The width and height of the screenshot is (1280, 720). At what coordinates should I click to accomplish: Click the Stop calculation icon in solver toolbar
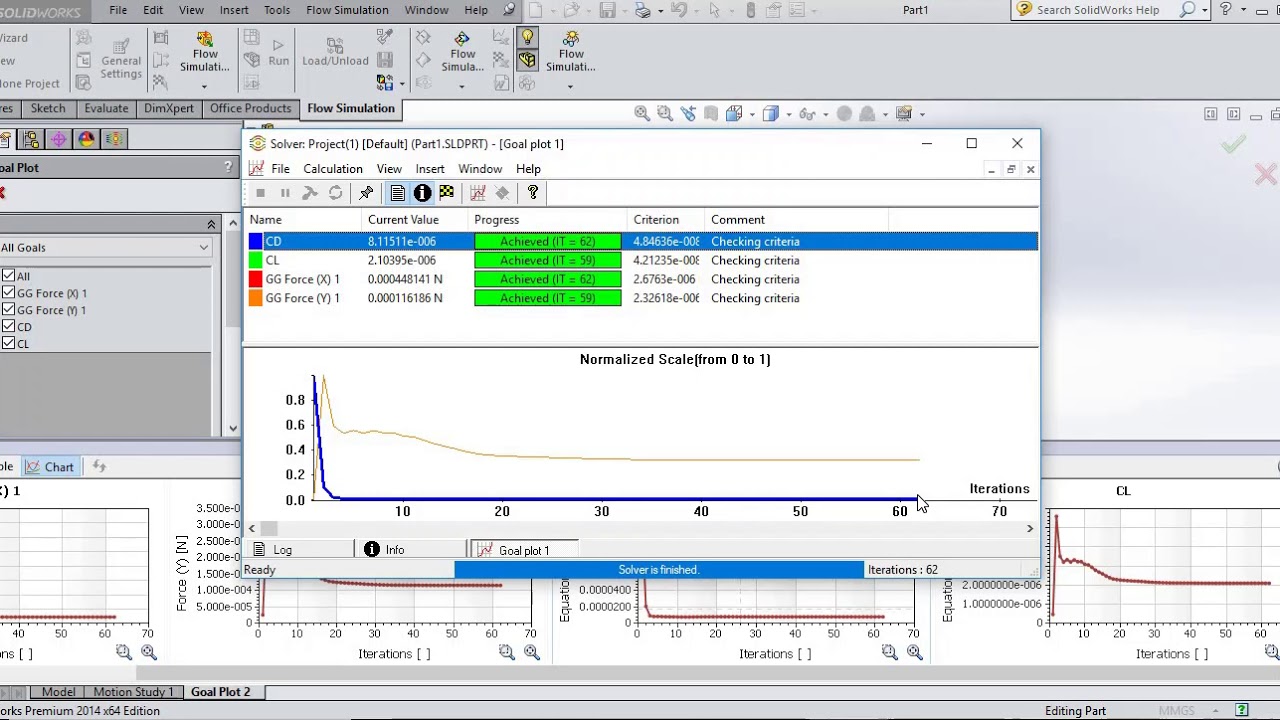click(260, 193)
